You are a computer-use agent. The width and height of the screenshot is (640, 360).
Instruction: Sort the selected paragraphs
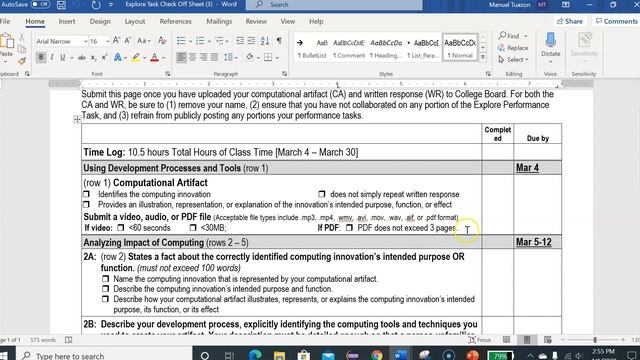tap(265, 41)
